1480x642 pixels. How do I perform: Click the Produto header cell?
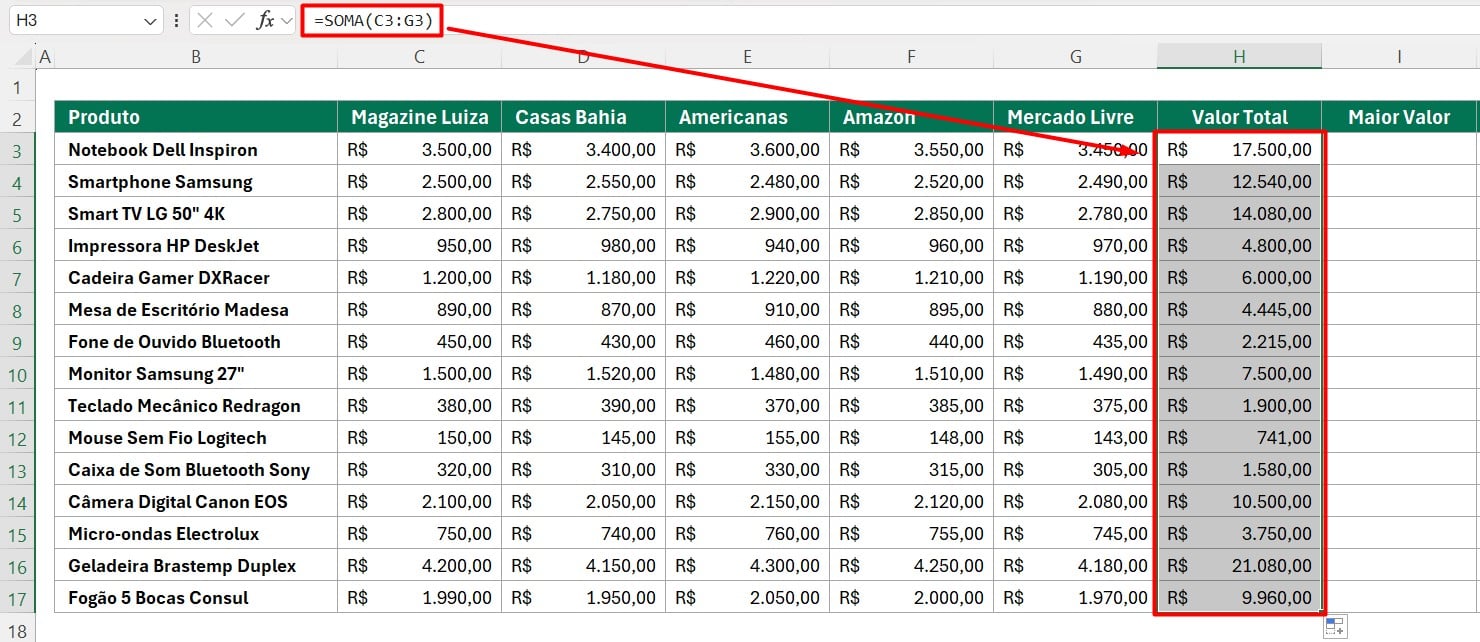(x=196, y=117)
